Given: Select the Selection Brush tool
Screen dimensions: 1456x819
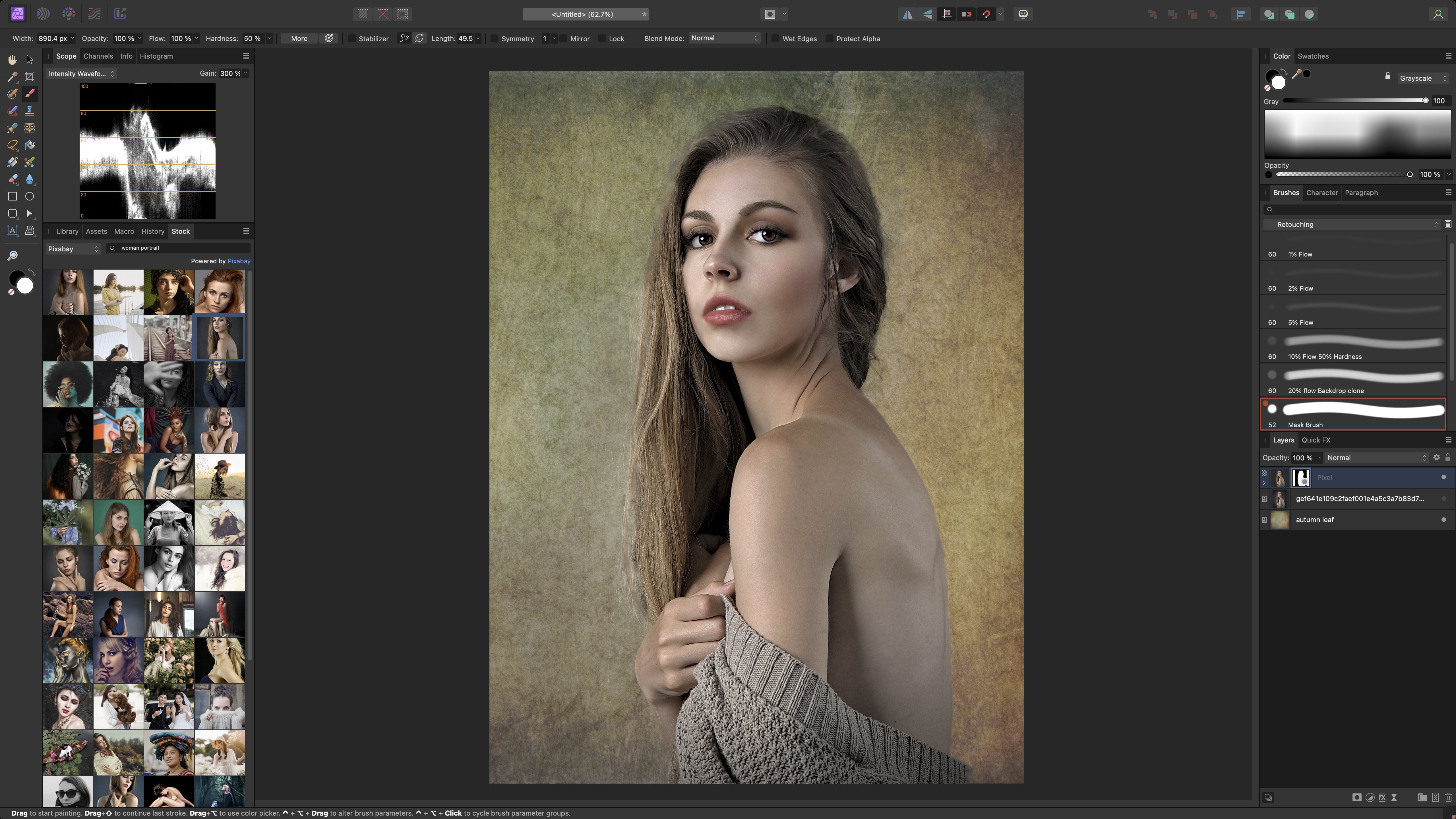Looking at the screenshot, I should coord(12,94).
